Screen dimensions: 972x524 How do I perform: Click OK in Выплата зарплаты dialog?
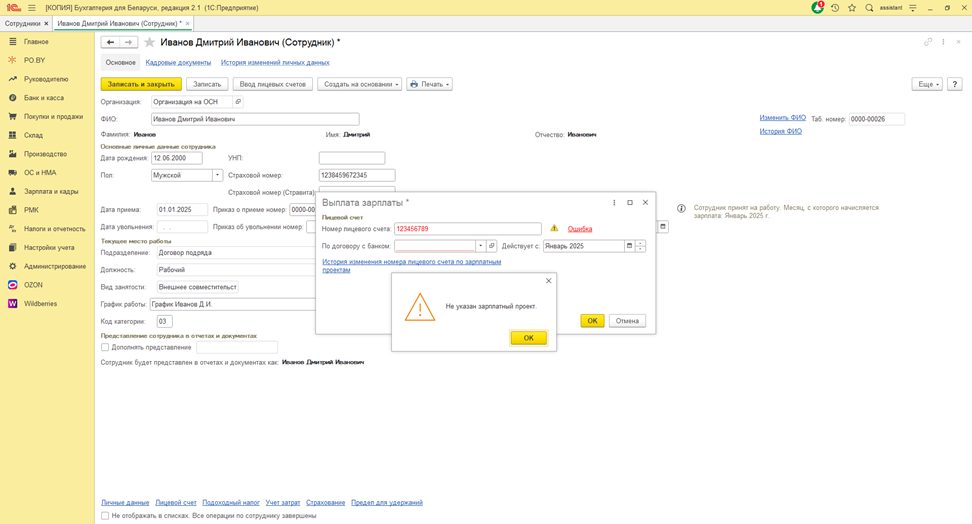pyautogui.click(x=592, y=321)
